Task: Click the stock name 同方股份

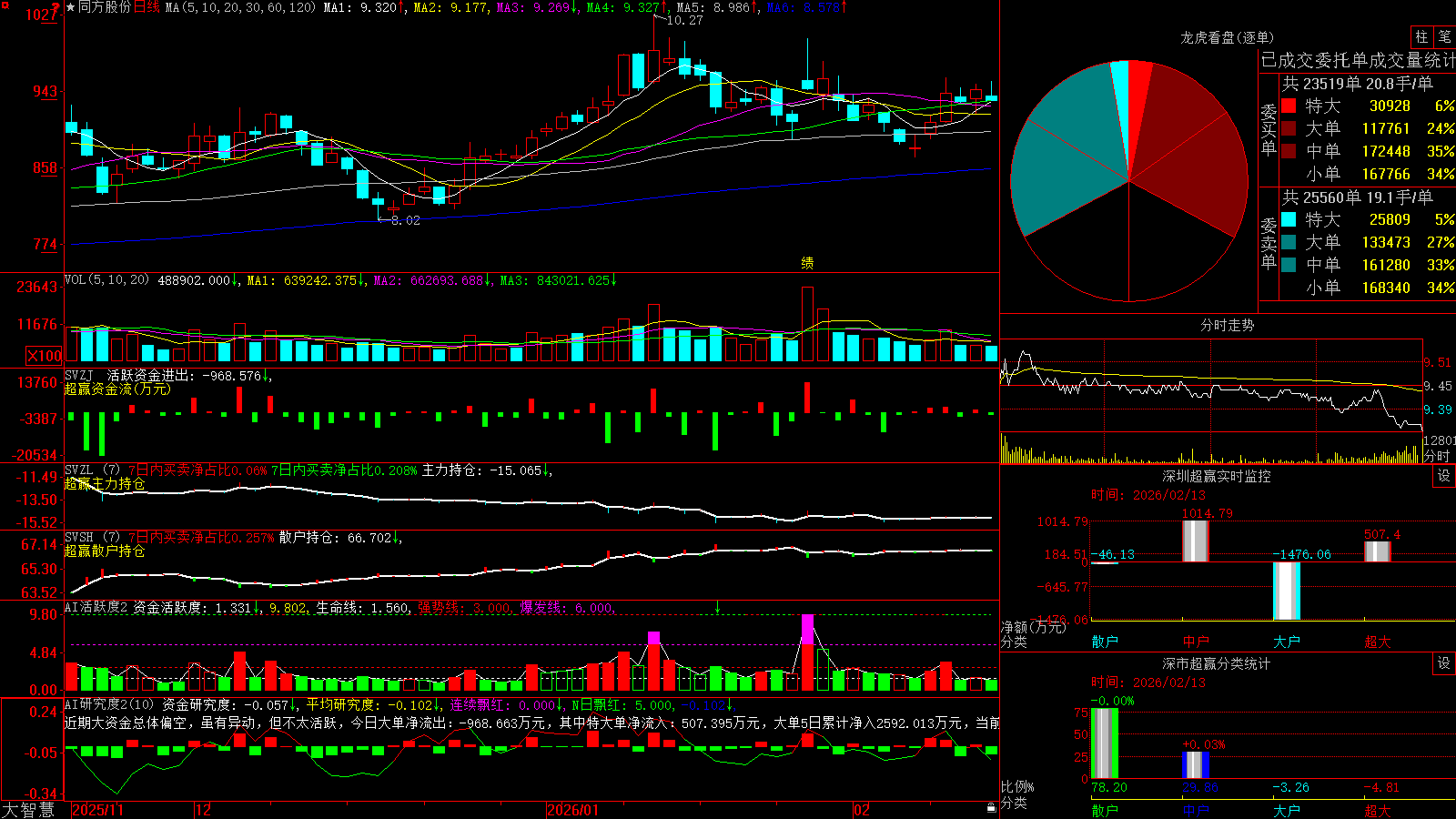Action: point(105,7)
